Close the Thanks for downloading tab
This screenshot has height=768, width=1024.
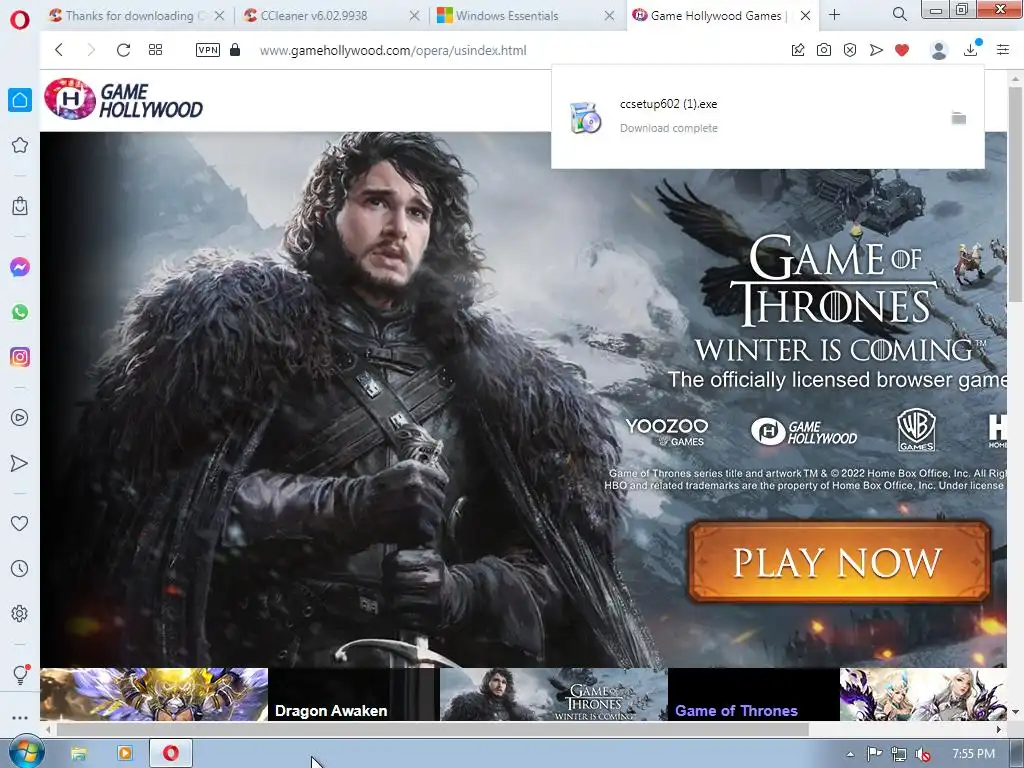pyautogui.click(x=219, y=15)
